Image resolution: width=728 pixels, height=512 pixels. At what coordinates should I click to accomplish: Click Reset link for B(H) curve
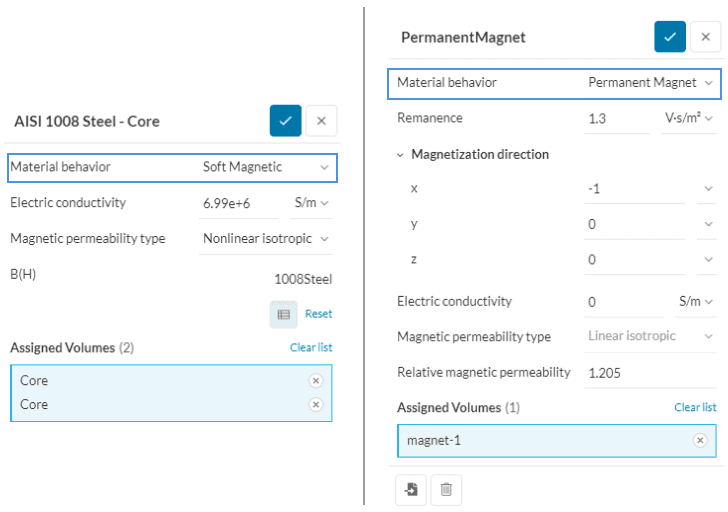(318, 314)
